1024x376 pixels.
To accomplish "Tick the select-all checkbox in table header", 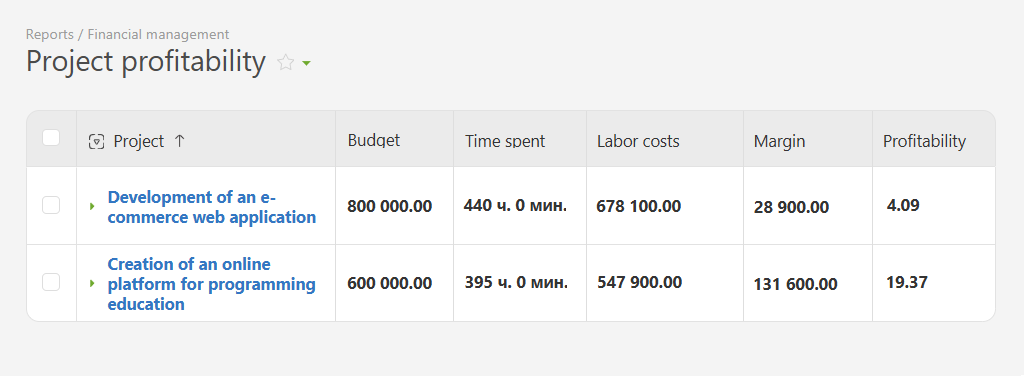I will [51, 138].
